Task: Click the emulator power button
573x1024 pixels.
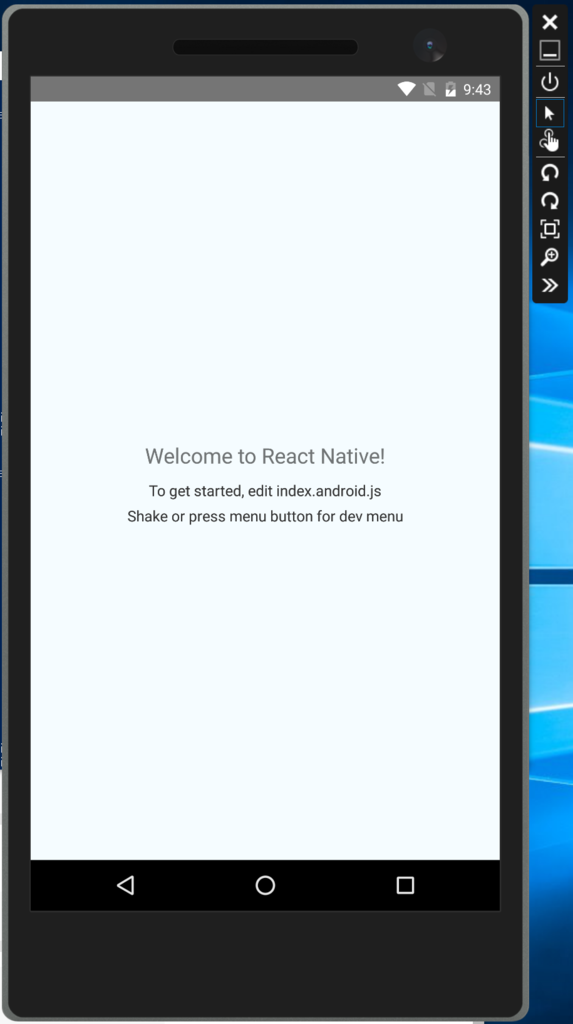Action: click(x=550, y=82)
